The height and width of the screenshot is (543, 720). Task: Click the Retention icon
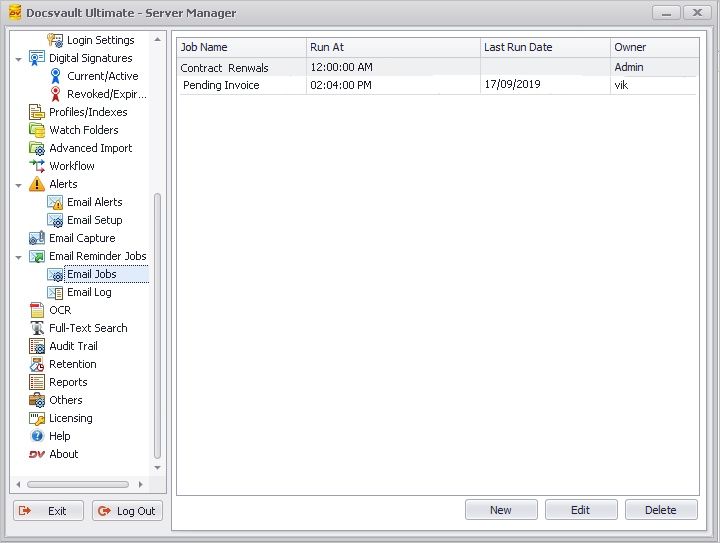(x=37, y=364)
